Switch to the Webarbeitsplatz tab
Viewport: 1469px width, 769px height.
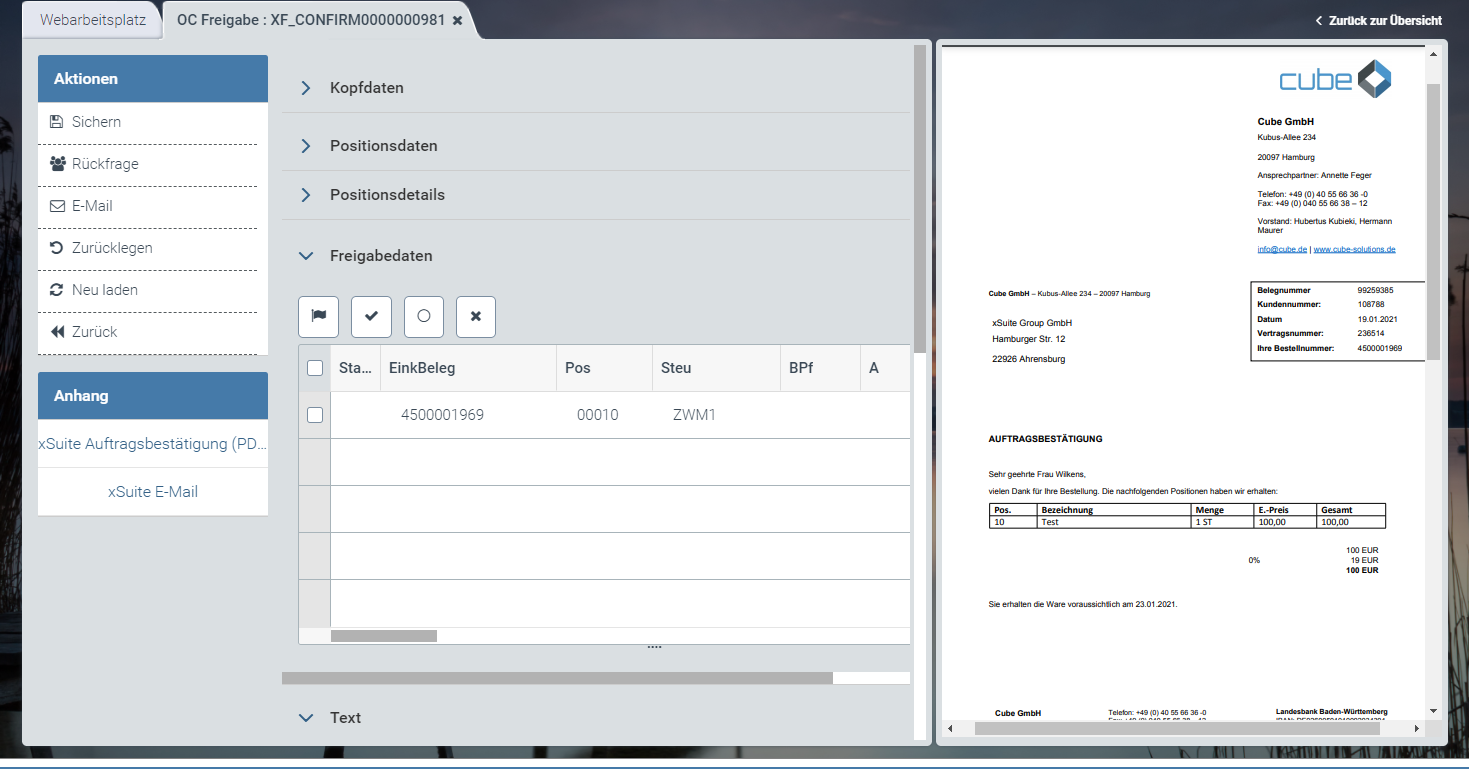pos(92,20)
